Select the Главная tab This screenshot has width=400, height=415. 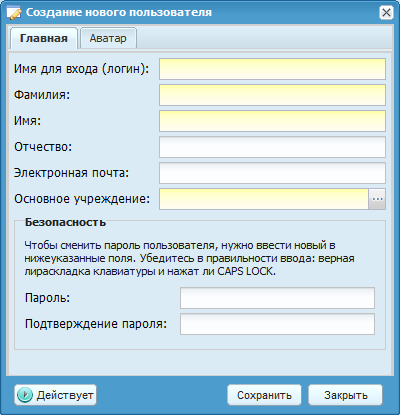click(x=44, y=38)
